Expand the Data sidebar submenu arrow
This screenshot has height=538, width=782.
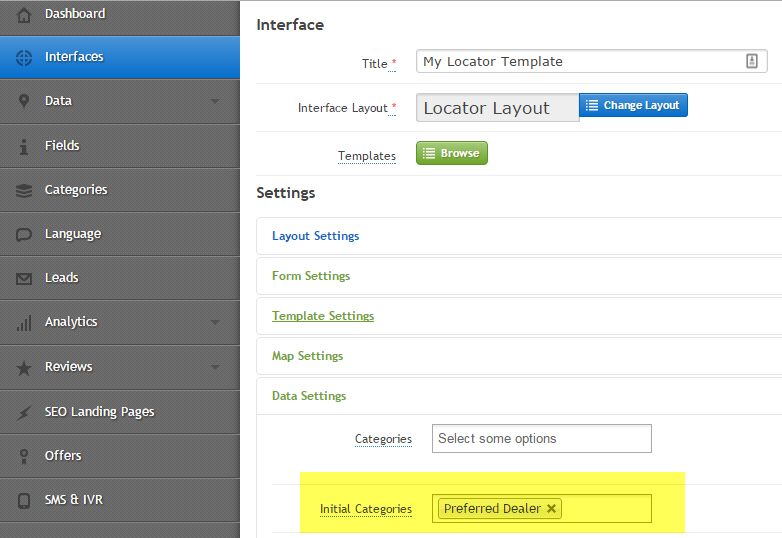coord(215,101)
